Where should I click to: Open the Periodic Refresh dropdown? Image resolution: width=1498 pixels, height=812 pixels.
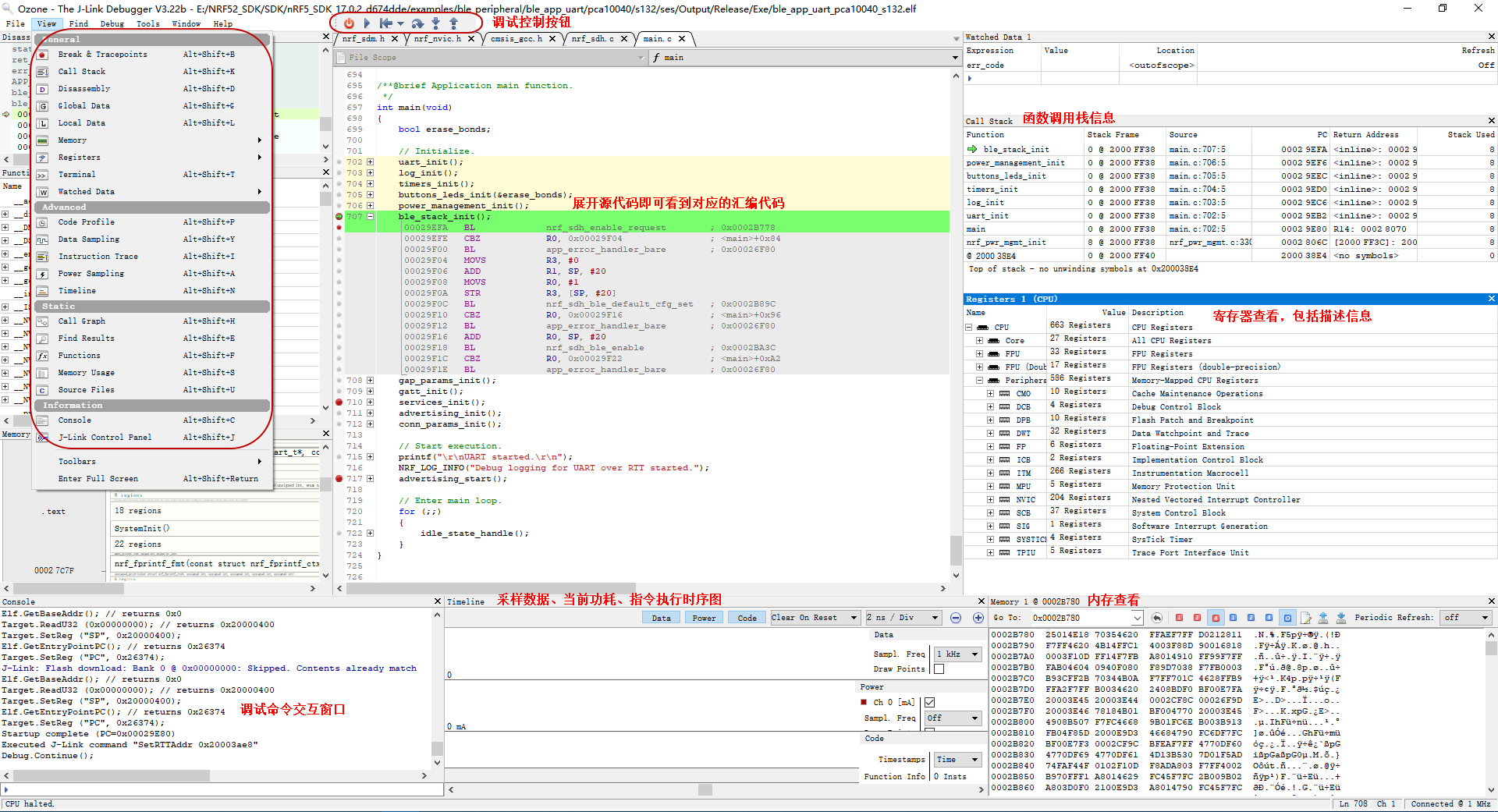coord(1467,618)
